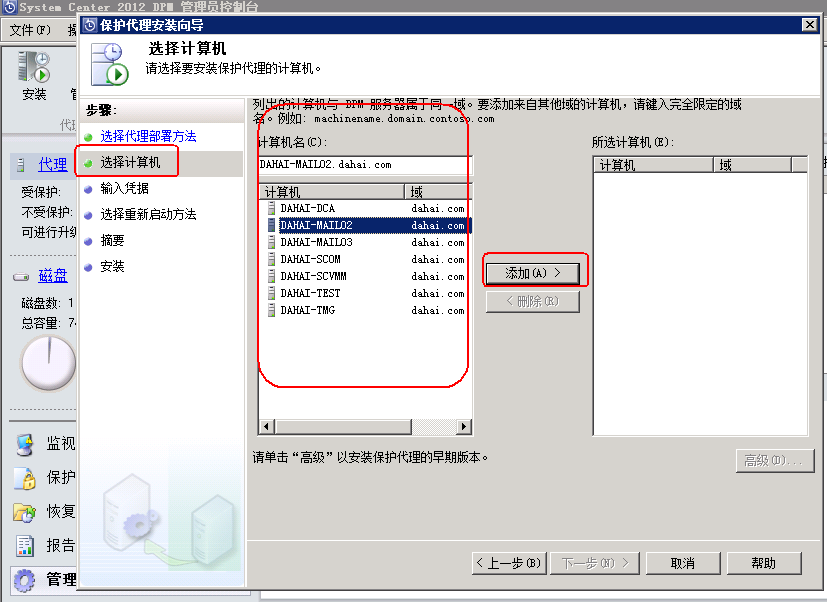
Task: Select the 输入凭据 wizard step
Action: point(124,188)
